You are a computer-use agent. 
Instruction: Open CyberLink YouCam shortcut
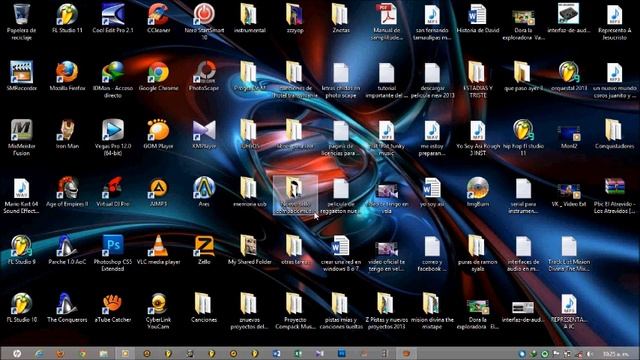tap(158, 311)
